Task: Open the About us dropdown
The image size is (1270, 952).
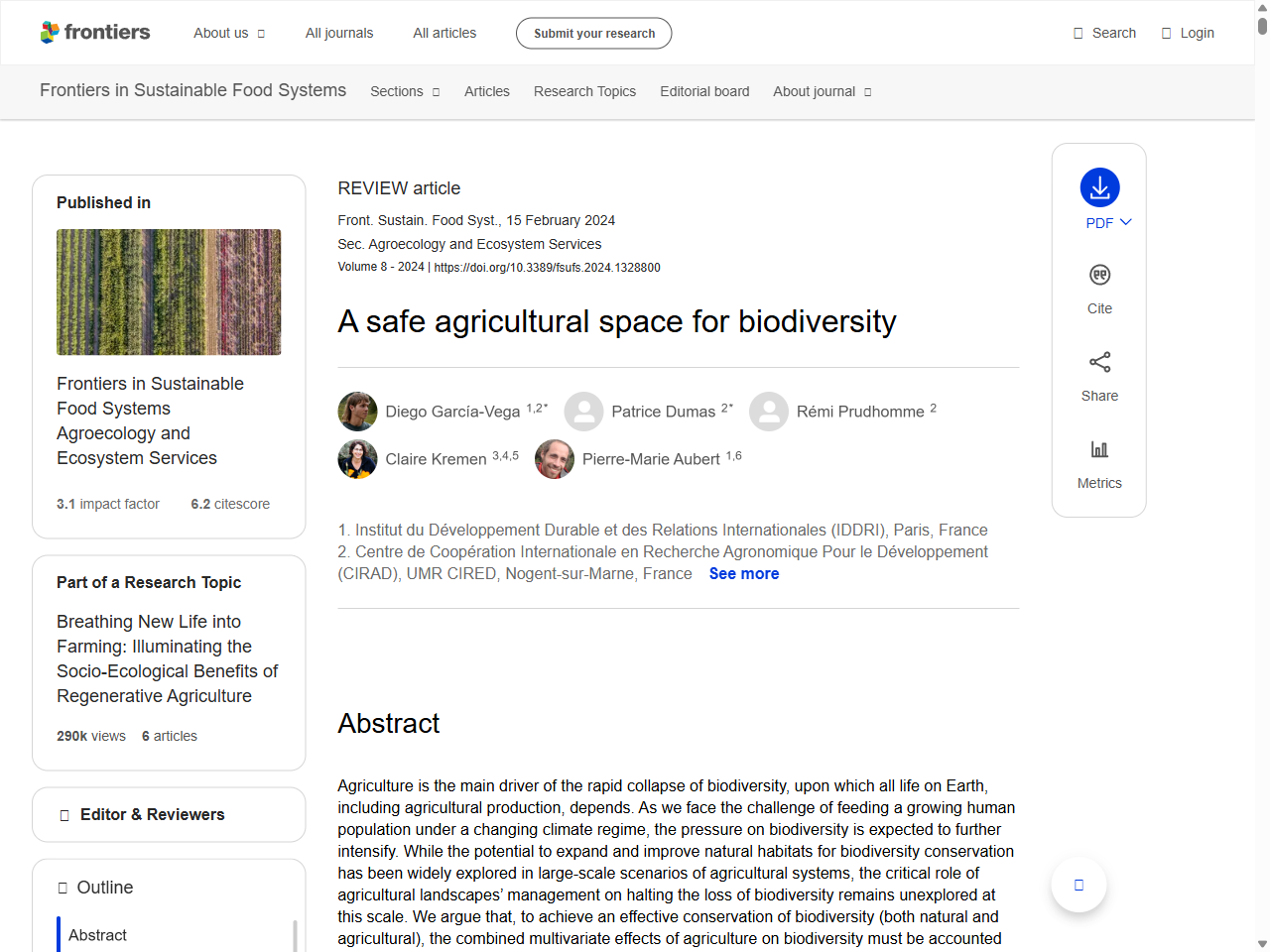Action: [229, 32]
